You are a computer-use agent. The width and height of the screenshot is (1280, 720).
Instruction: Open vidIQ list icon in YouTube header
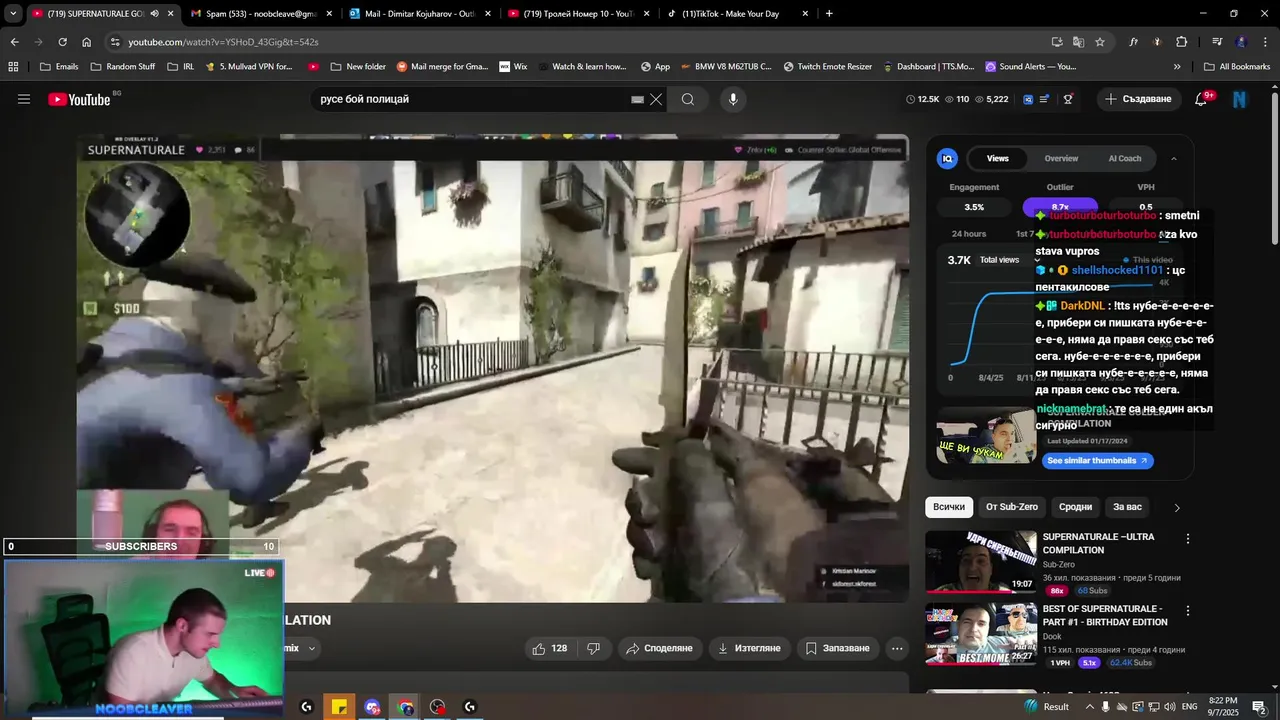coord(1045,99)
